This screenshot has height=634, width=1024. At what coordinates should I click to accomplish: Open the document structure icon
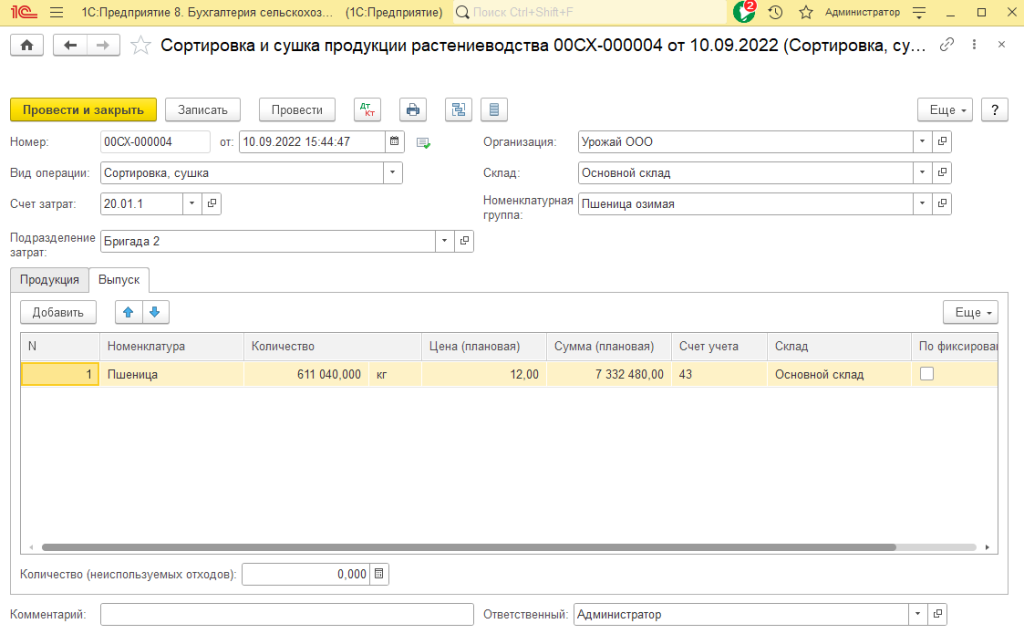coord(459,110)
